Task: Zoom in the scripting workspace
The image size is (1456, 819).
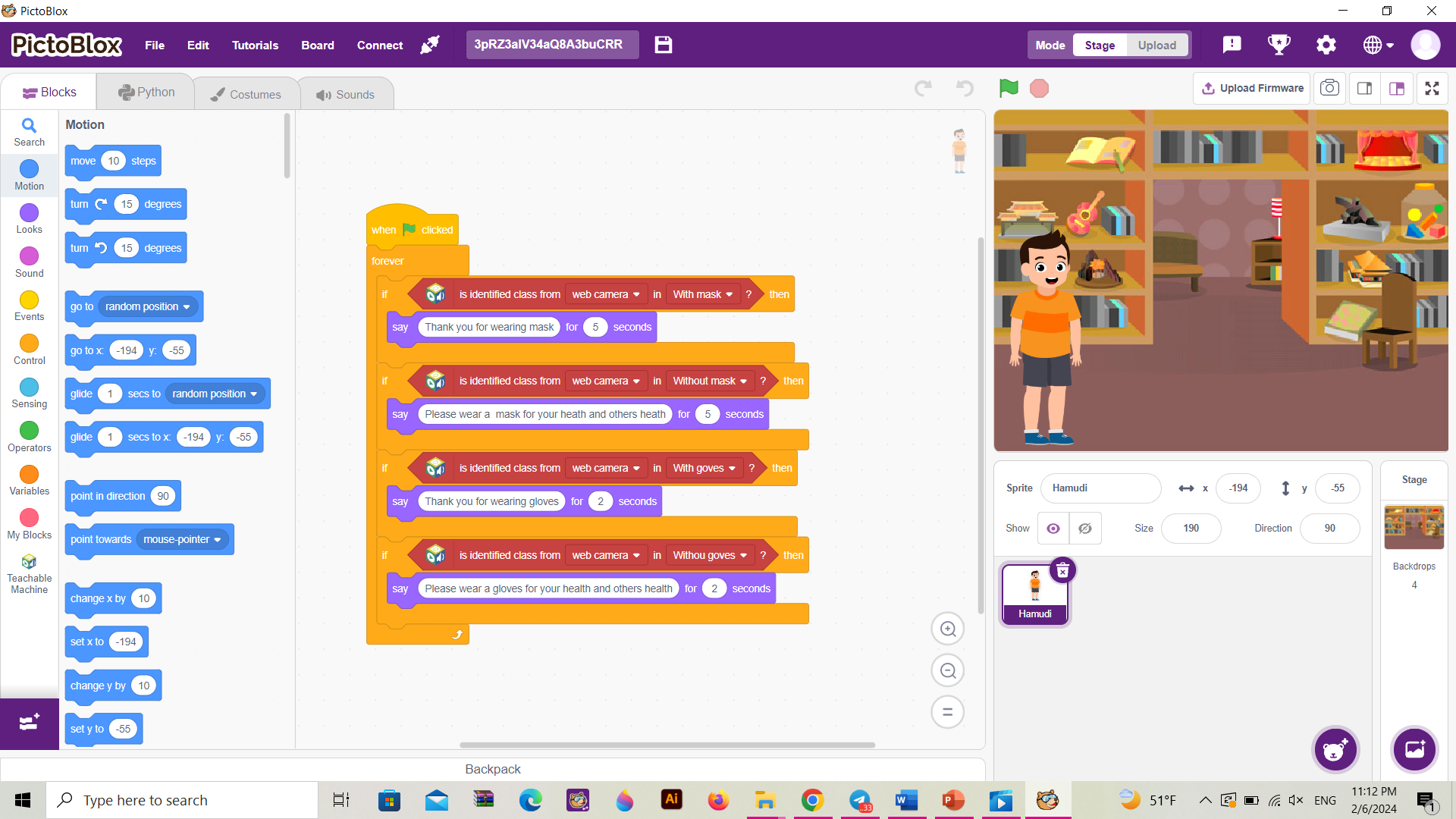Action: point(947,629)
